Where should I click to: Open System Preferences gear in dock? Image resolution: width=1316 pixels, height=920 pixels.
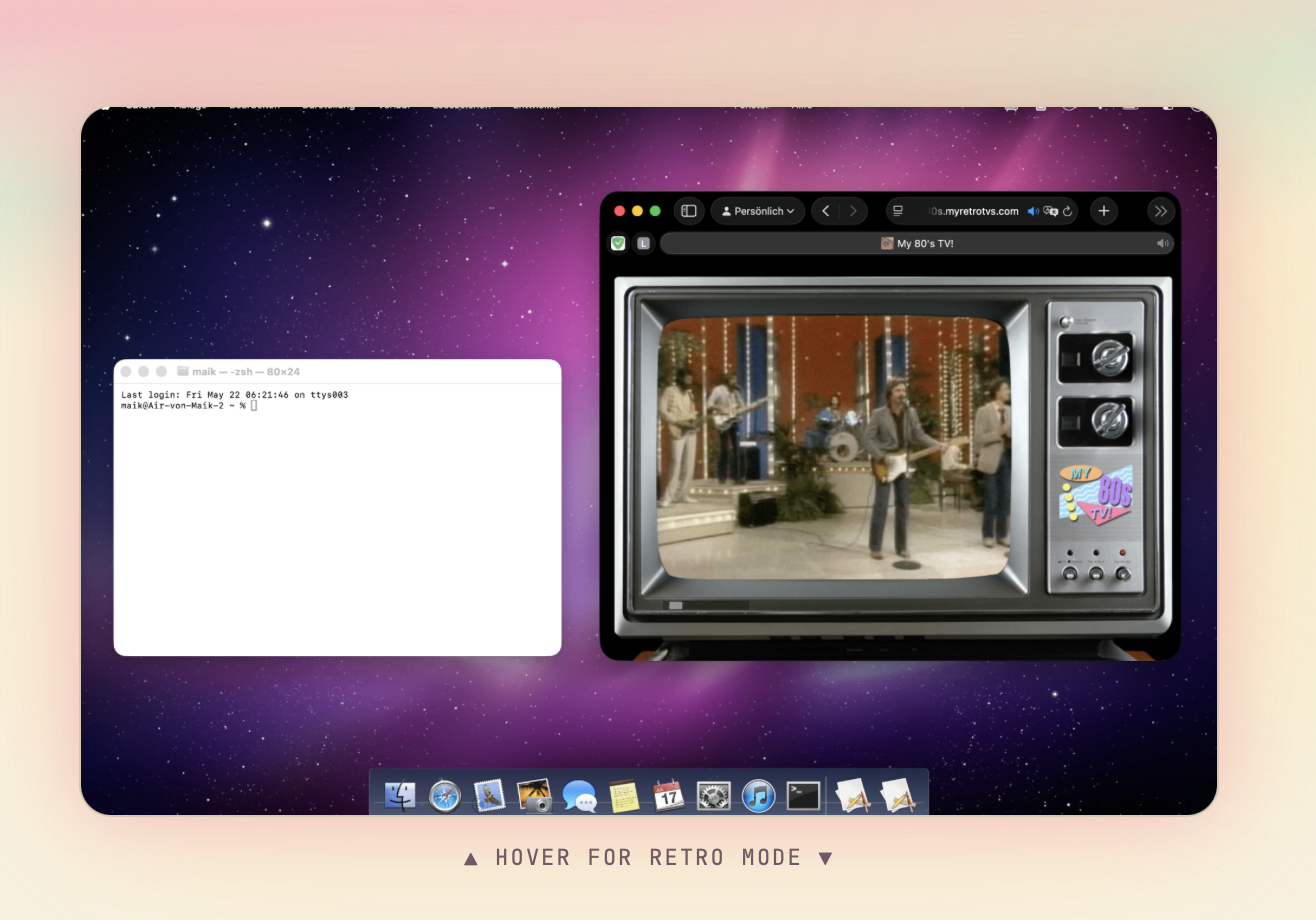pos(713,796)
